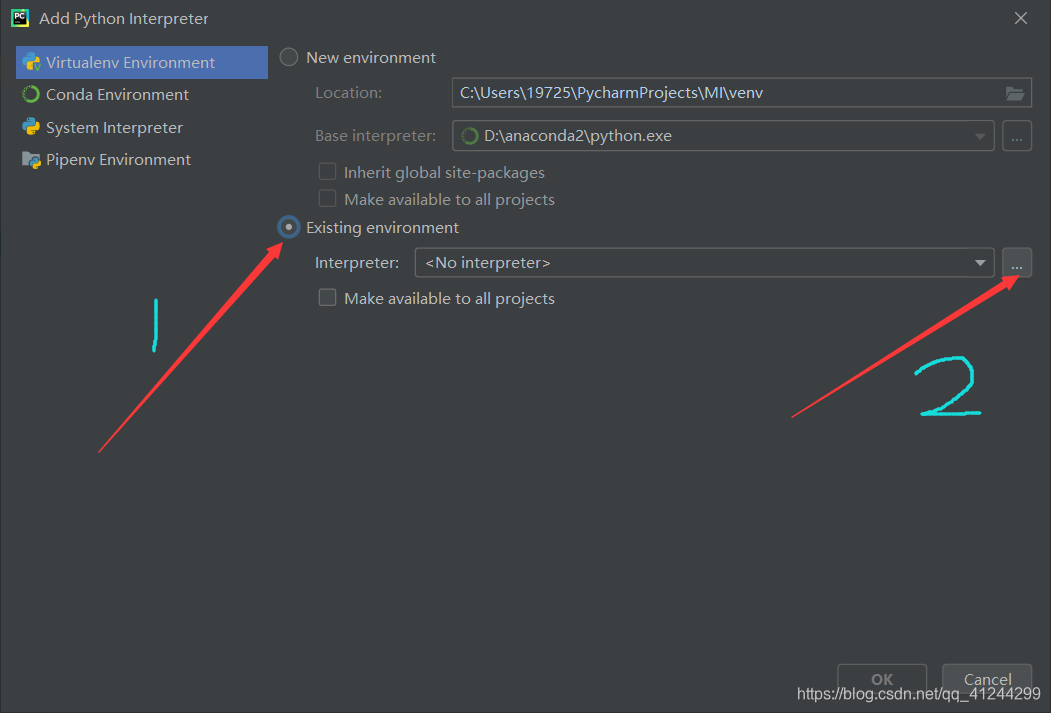This screenshot has width=1051, height=713.
Task: Click the Cancel button
Action: (x=986, y=679)
